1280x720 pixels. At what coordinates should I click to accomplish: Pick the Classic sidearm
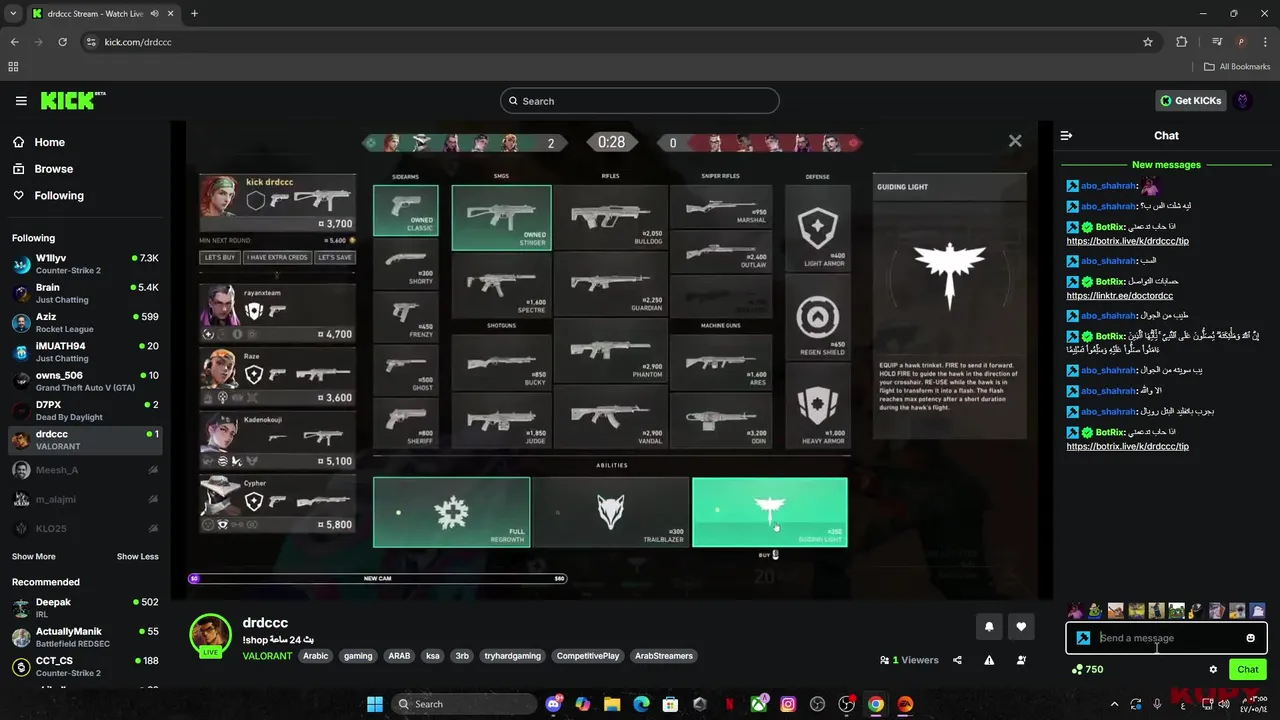coord(406,210)
